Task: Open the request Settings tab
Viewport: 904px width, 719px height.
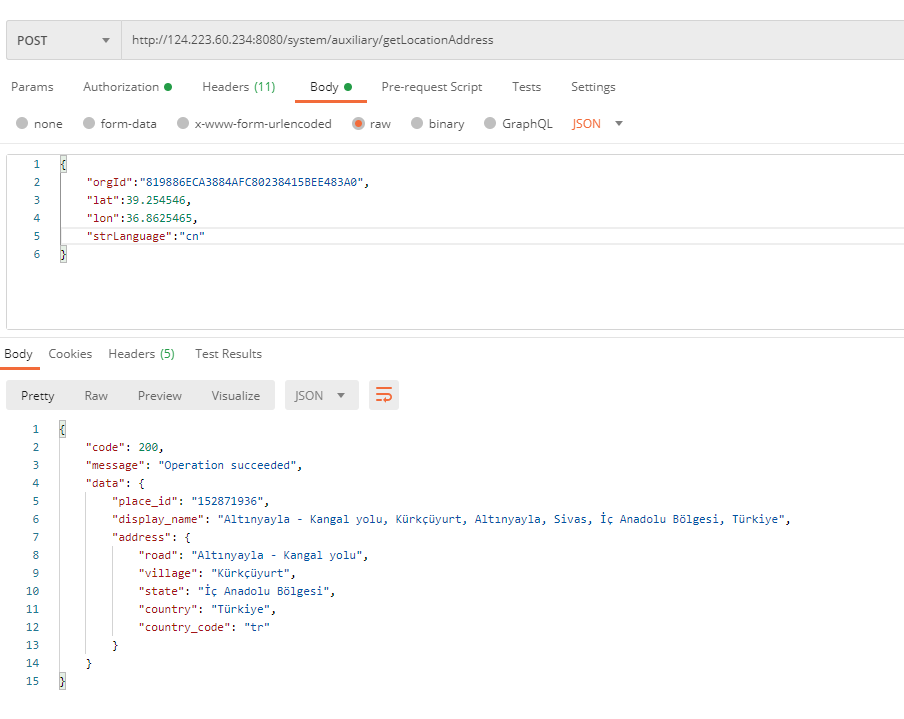Action: pos(593,87)
